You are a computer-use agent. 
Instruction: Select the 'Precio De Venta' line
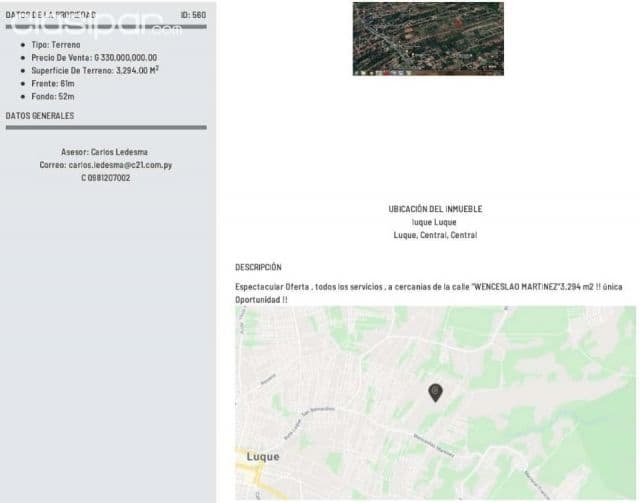click(x=94, y=58)
